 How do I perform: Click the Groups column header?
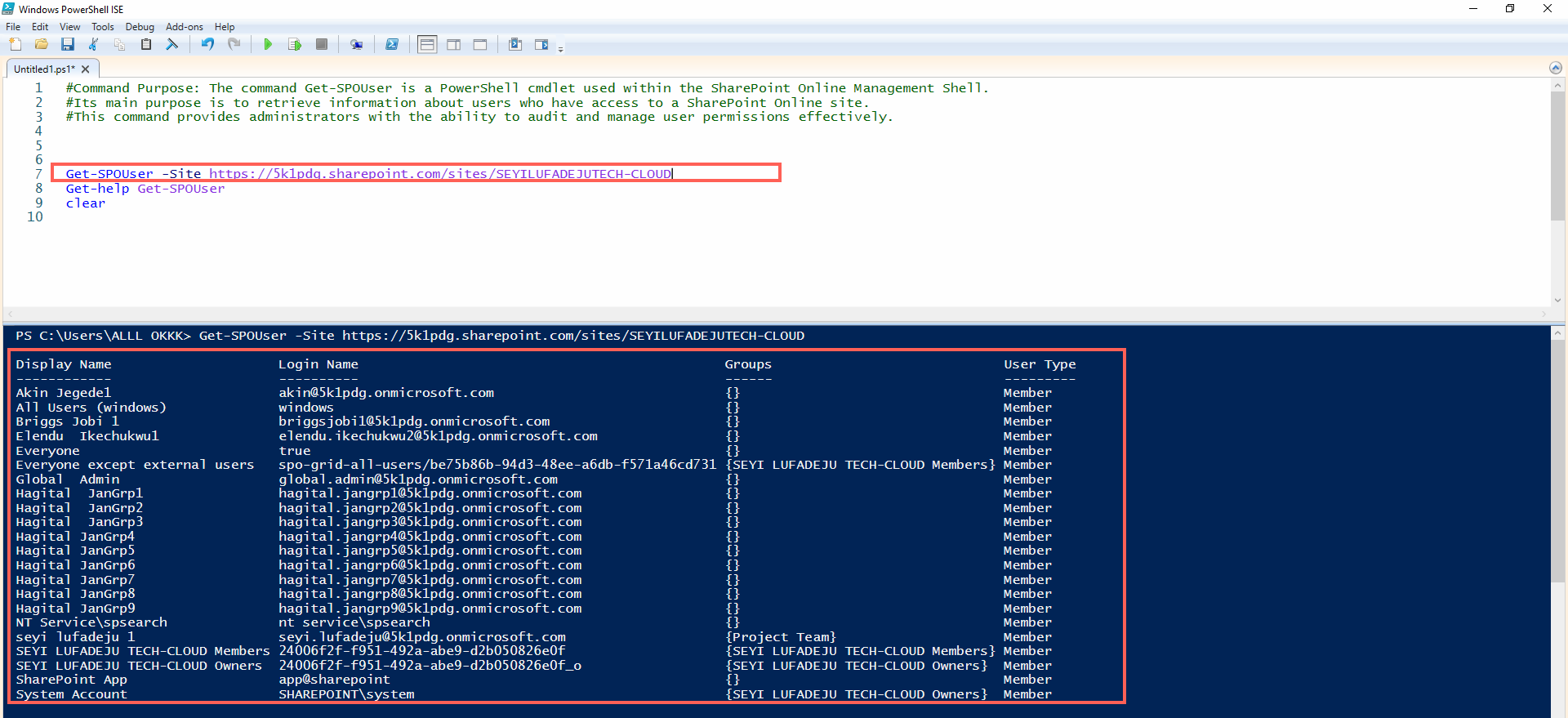pyautogui.click(x=748, y=364)
